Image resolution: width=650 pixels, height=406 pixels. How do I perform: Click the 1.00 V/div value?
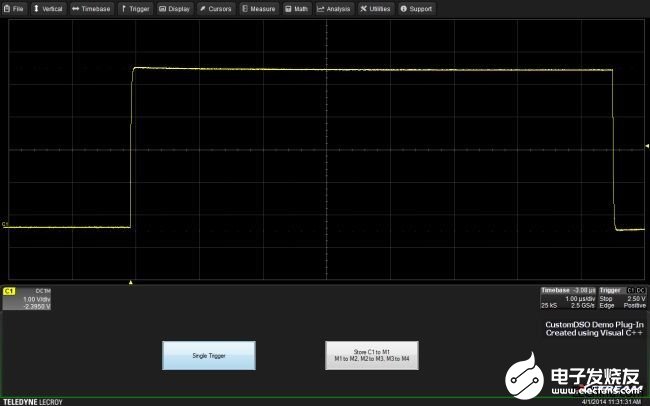point(36,299)
